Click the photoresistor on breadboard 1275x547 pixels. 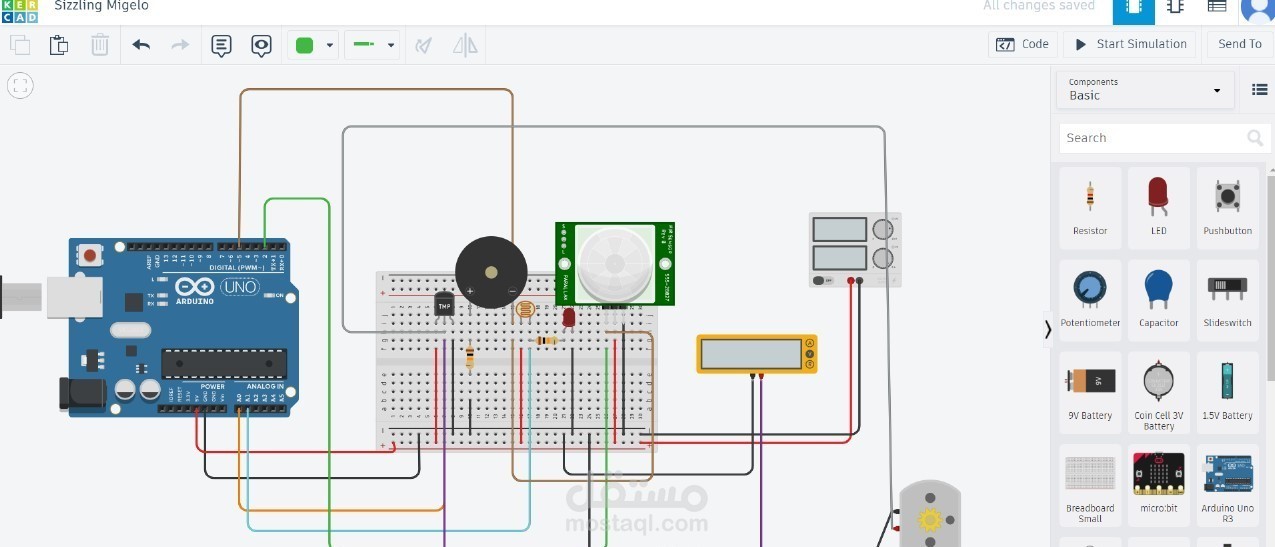[523, 312]
